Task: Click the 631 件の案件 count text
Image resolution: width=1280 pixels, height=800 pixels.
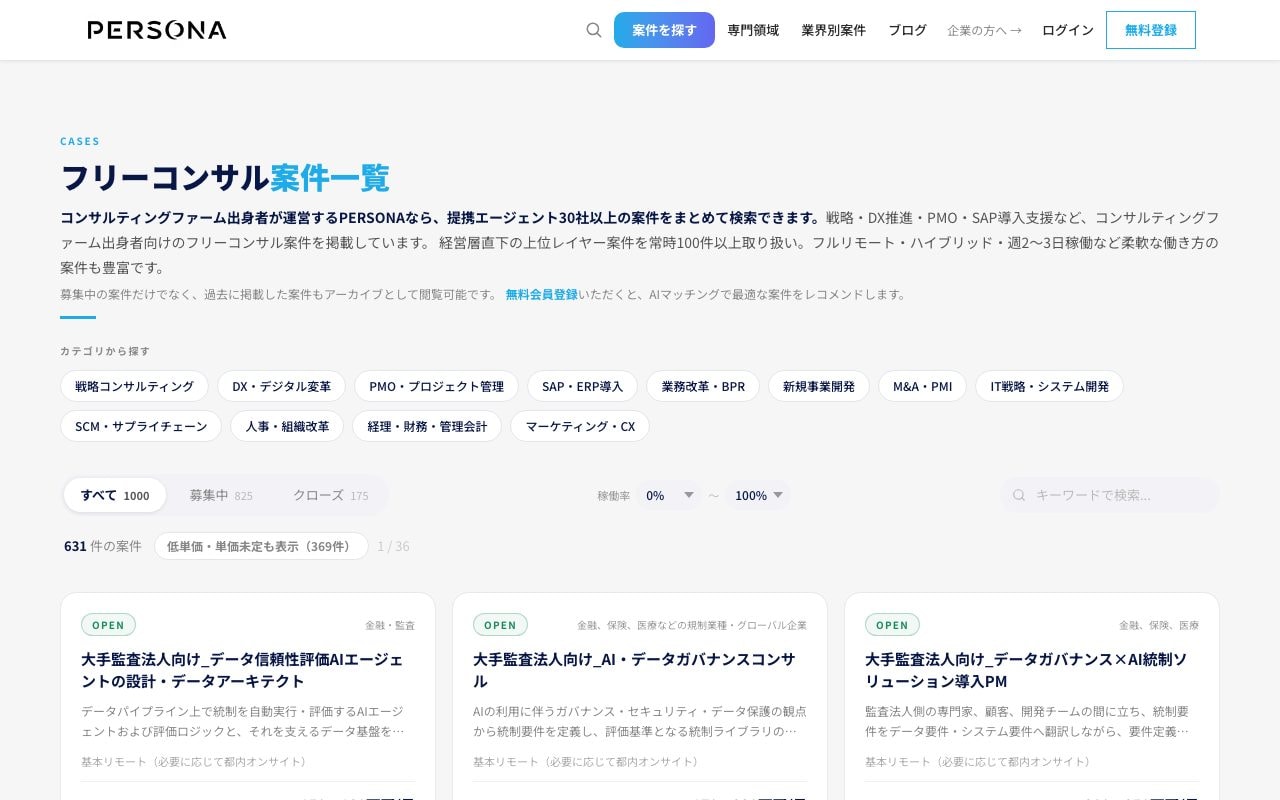Action: coord(103,546)
